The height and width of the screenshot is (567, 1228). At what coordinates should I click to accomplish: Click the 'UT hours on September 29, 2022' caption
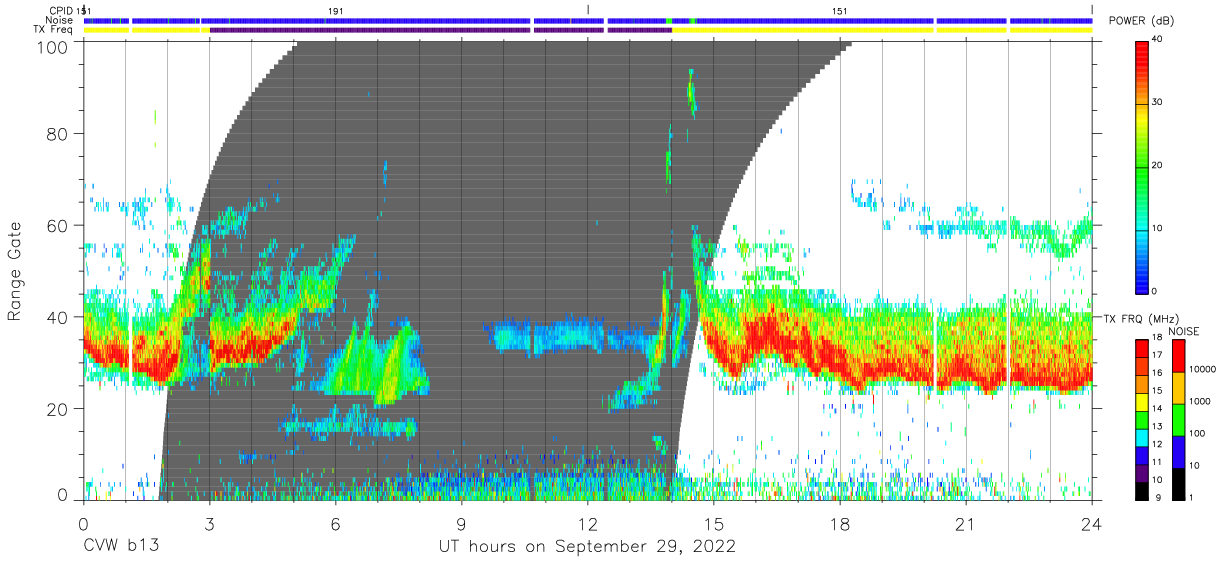point(587,547)
